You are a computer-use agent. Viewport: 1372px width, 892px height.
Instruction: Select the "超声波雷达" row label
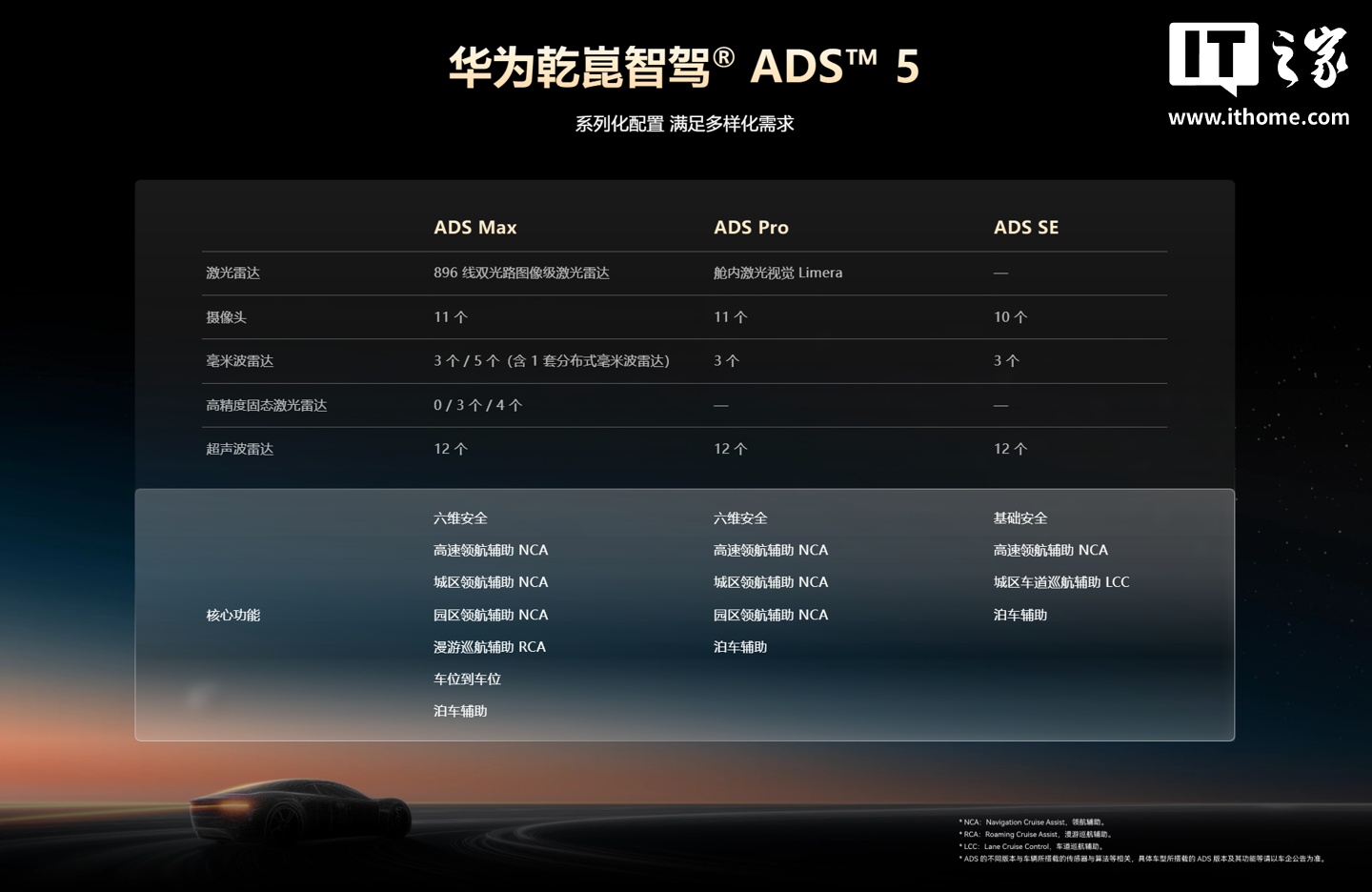[239, 449]
